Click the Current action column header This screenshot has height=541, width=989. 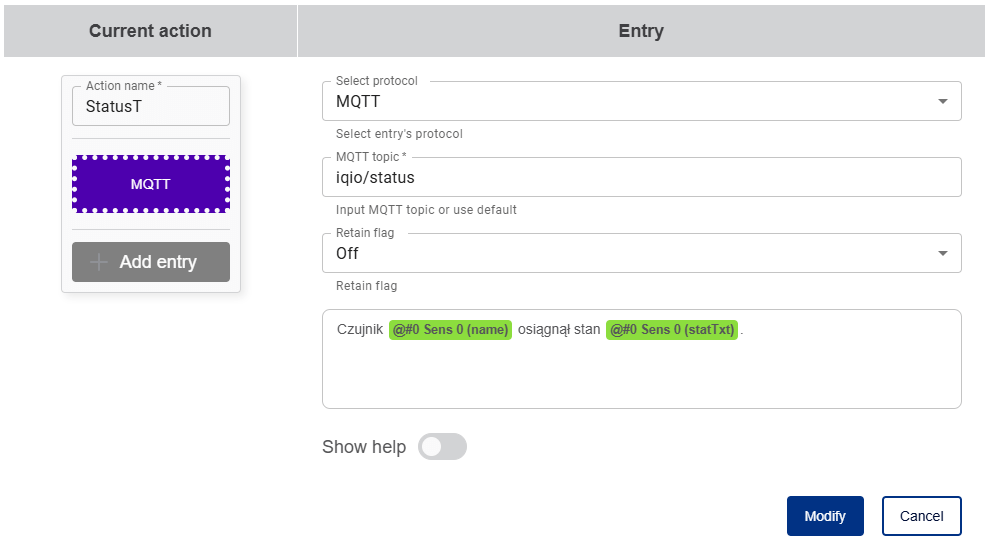click(150, 31)
